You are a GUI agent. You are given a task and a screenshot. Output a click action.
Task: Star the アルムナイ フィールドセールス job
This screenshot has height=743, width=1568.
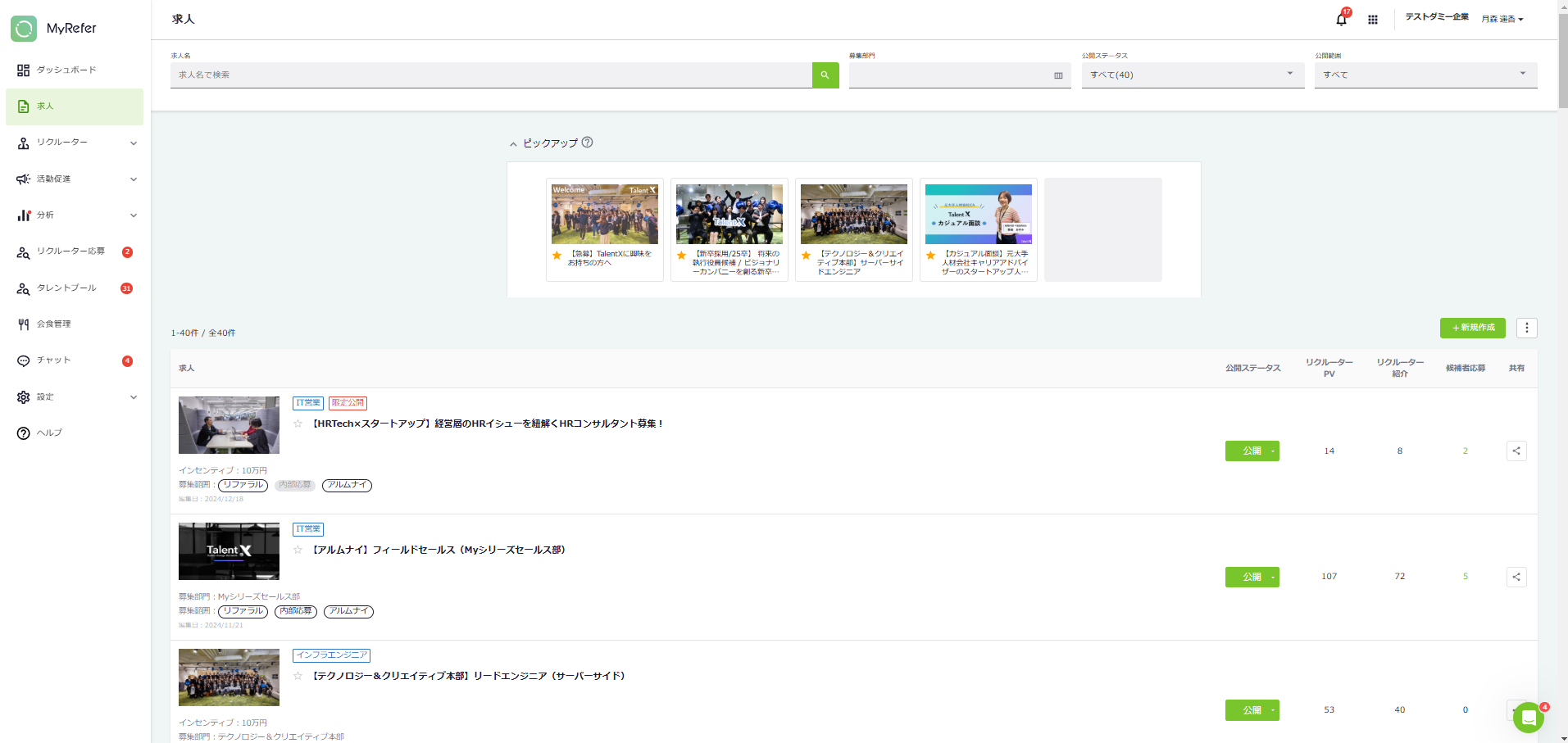(298, 550)
